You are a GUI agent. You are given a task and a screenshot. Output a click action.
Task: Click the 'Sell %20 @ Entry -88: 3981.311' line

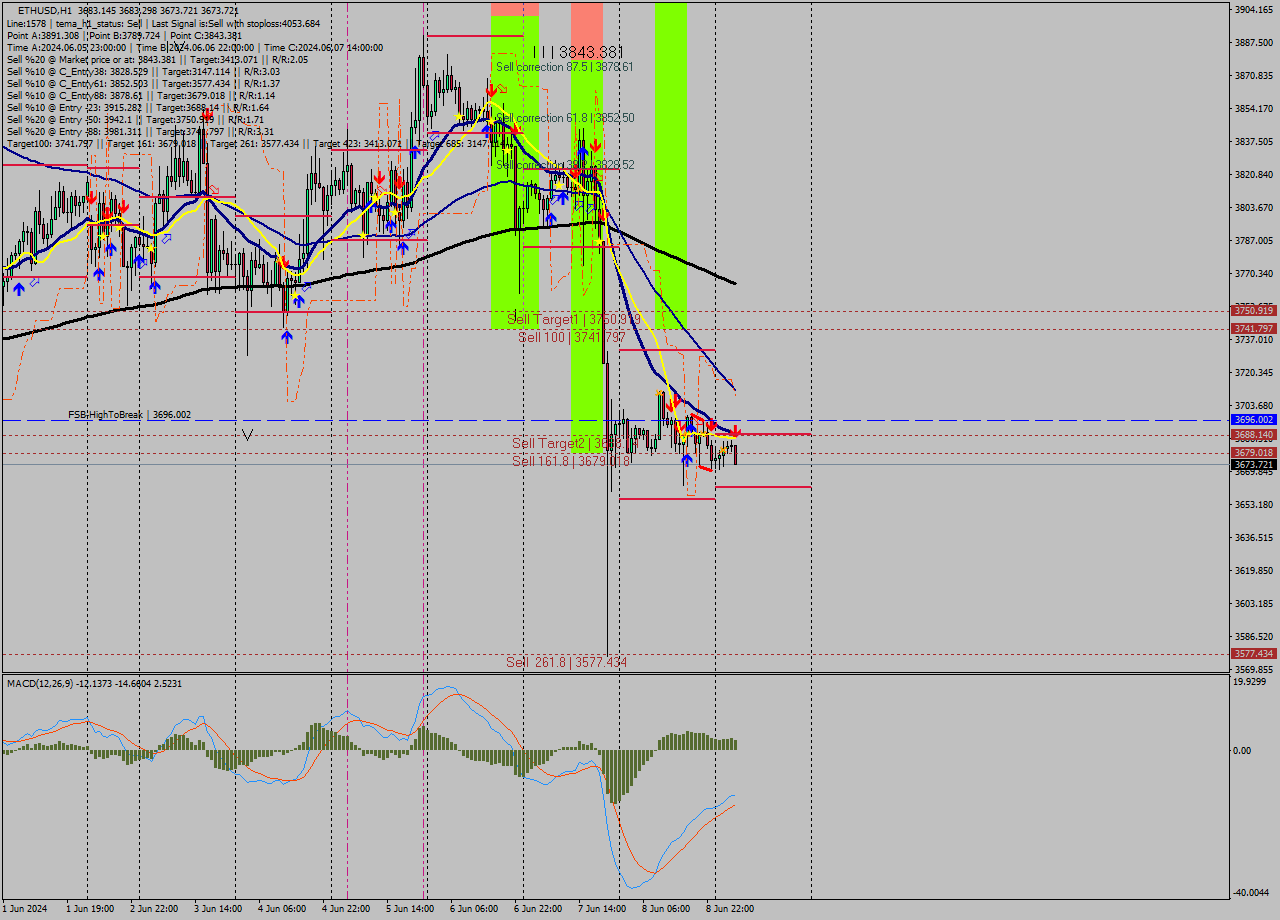pyautogui.click(x=140, y=131)
